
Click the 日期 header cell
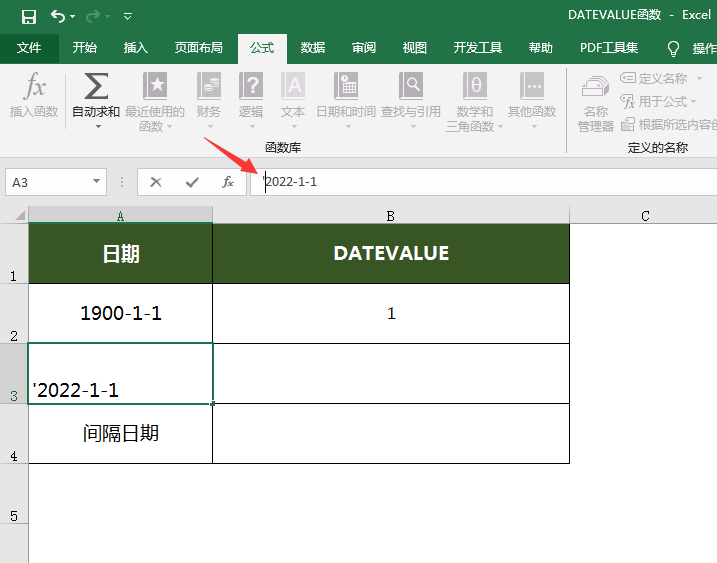point(121,254)
